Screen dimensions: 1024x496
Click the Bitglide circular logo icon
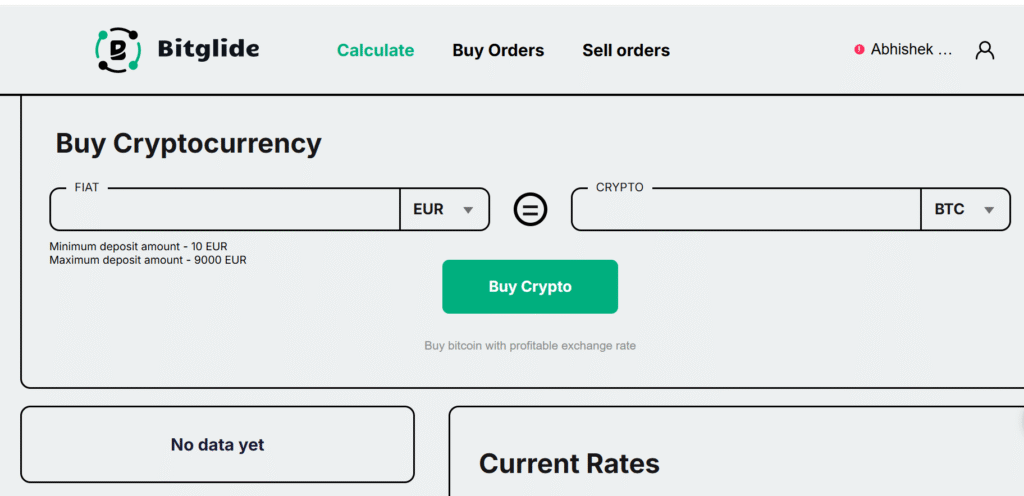pos(118,50)
